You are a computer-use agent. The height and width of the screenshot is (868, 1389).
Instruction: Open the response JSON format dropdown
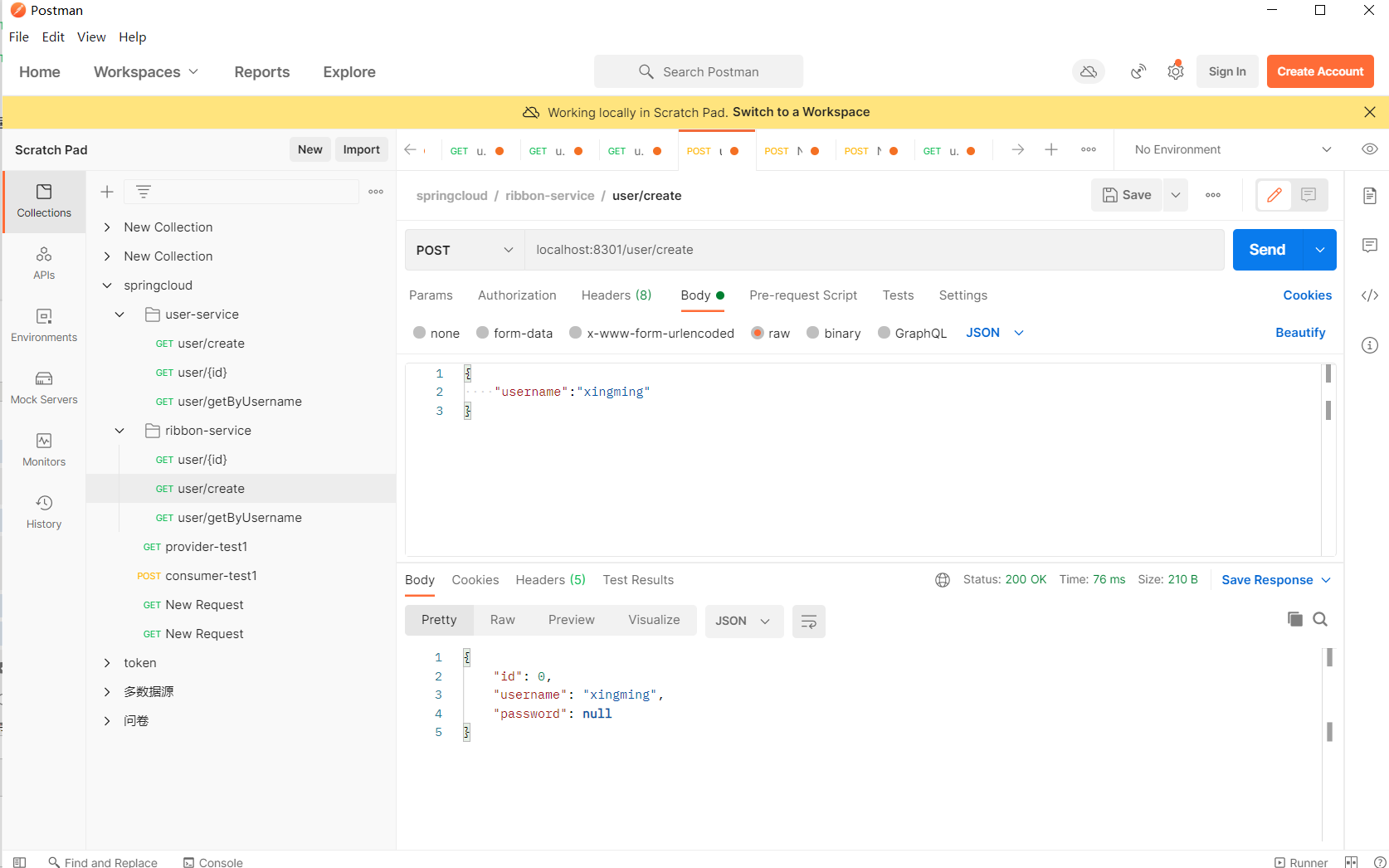744,622
